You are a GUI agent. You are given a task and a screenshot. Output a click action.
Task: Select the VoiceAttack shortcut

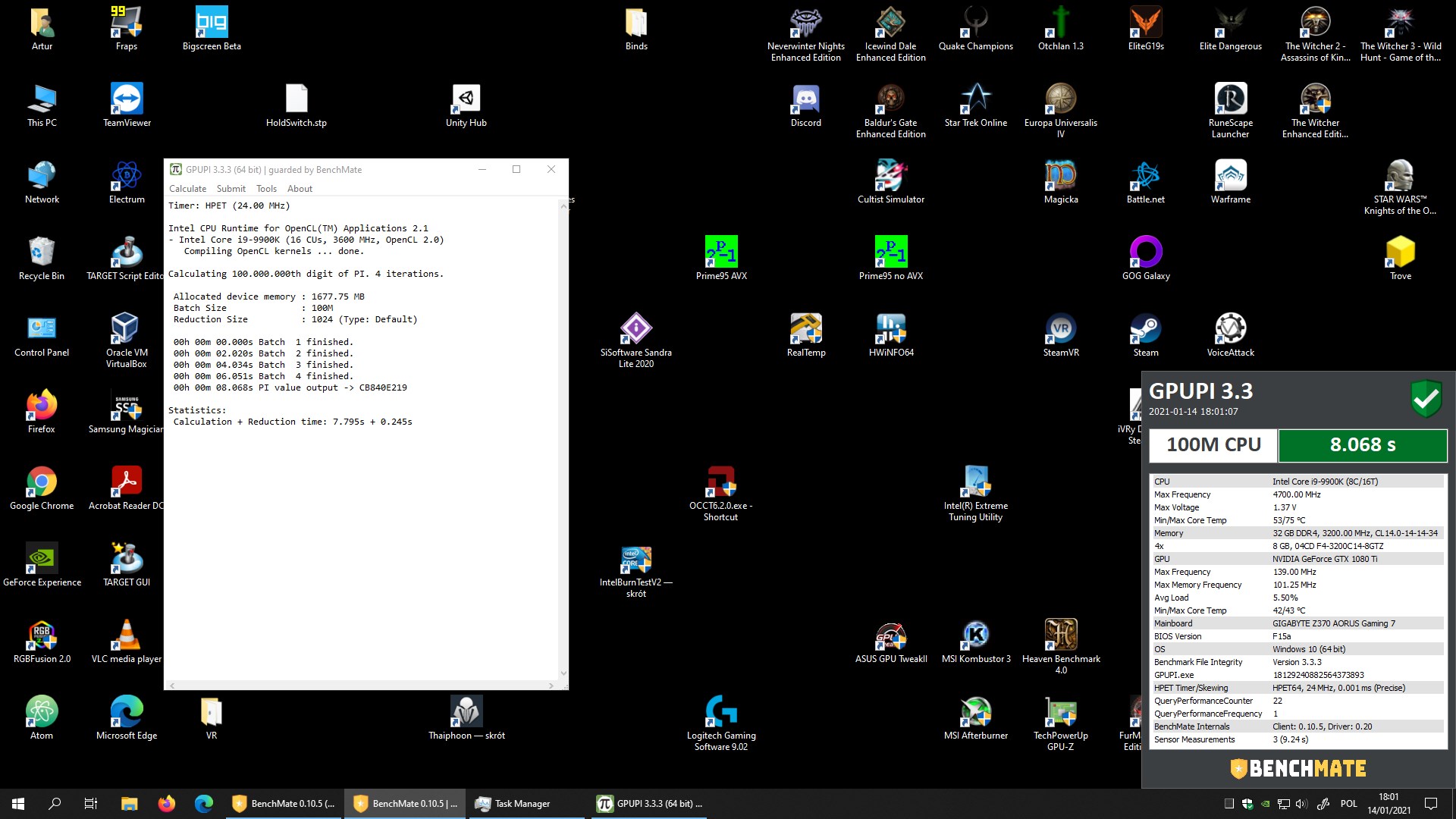[1231, 335]
